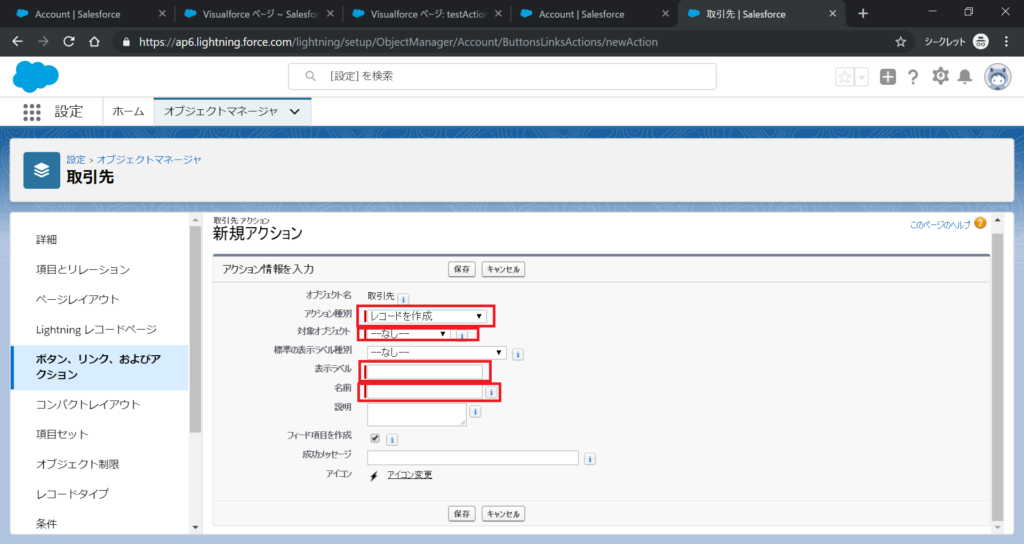
Task: Open the notifications bell icon
Action: click(965, 77)
